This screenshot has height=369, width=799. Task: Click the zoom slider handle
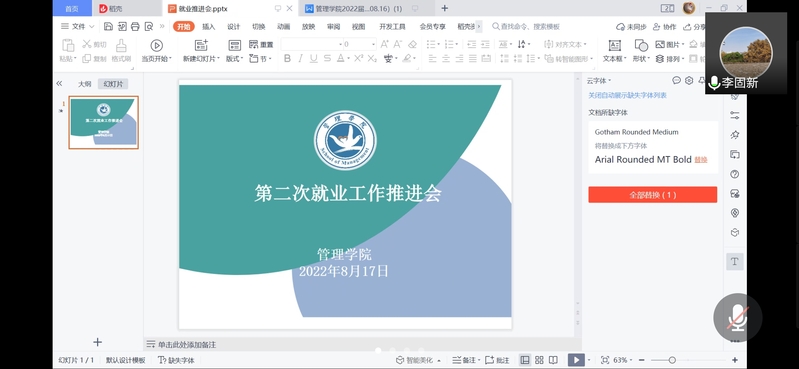click(x=672, y=360)
